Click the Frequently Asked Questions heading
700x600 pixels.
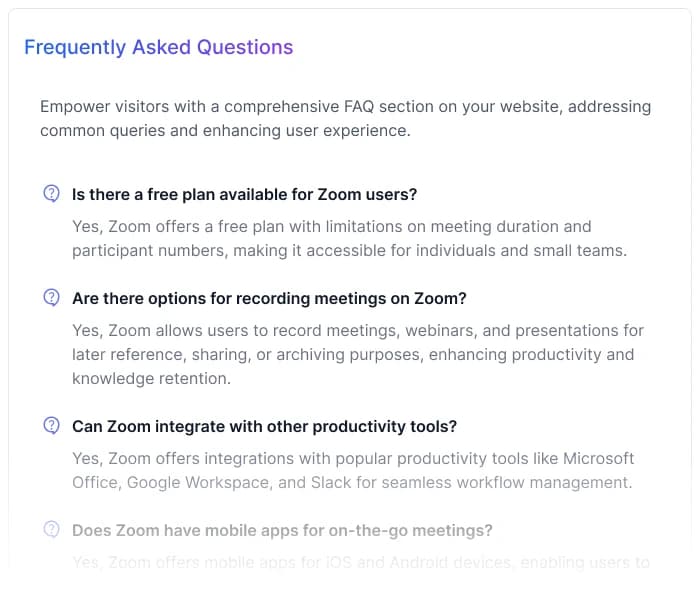158,47
